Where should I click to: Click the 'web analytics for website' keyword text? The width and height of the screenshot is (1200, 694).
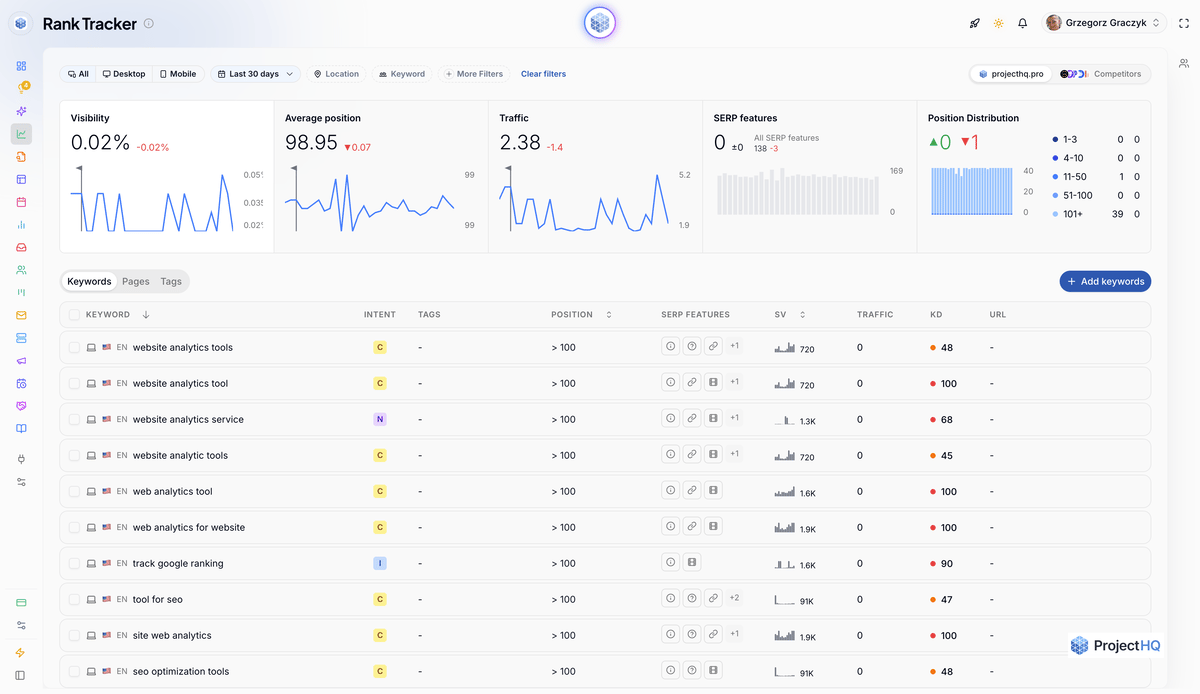(x=189, y=527)
